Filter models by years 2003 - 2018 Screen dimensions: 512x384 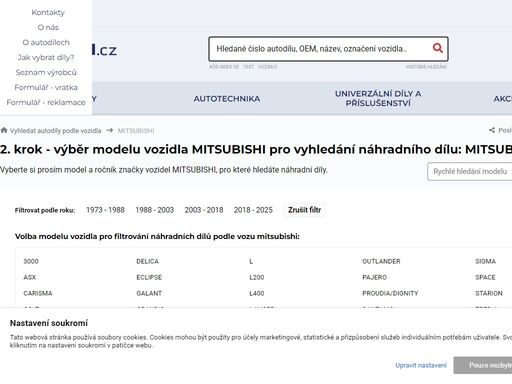point(204,210)
